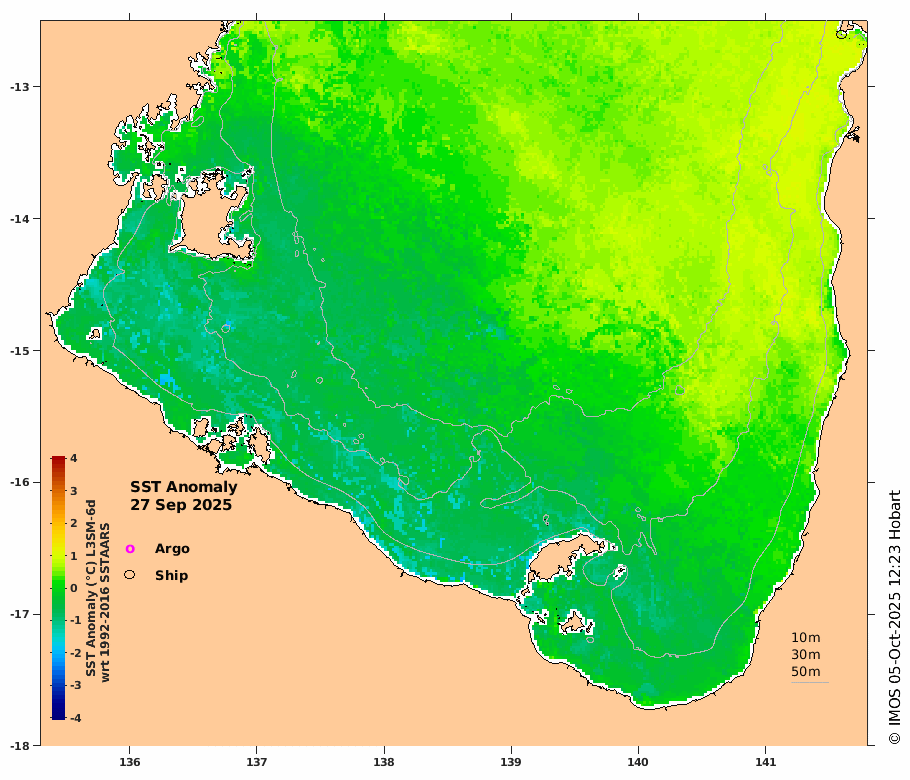The height and width of the screenshot is (780, 910).
Task: Click the '139' longitude axis label
Action: point(511,762)
